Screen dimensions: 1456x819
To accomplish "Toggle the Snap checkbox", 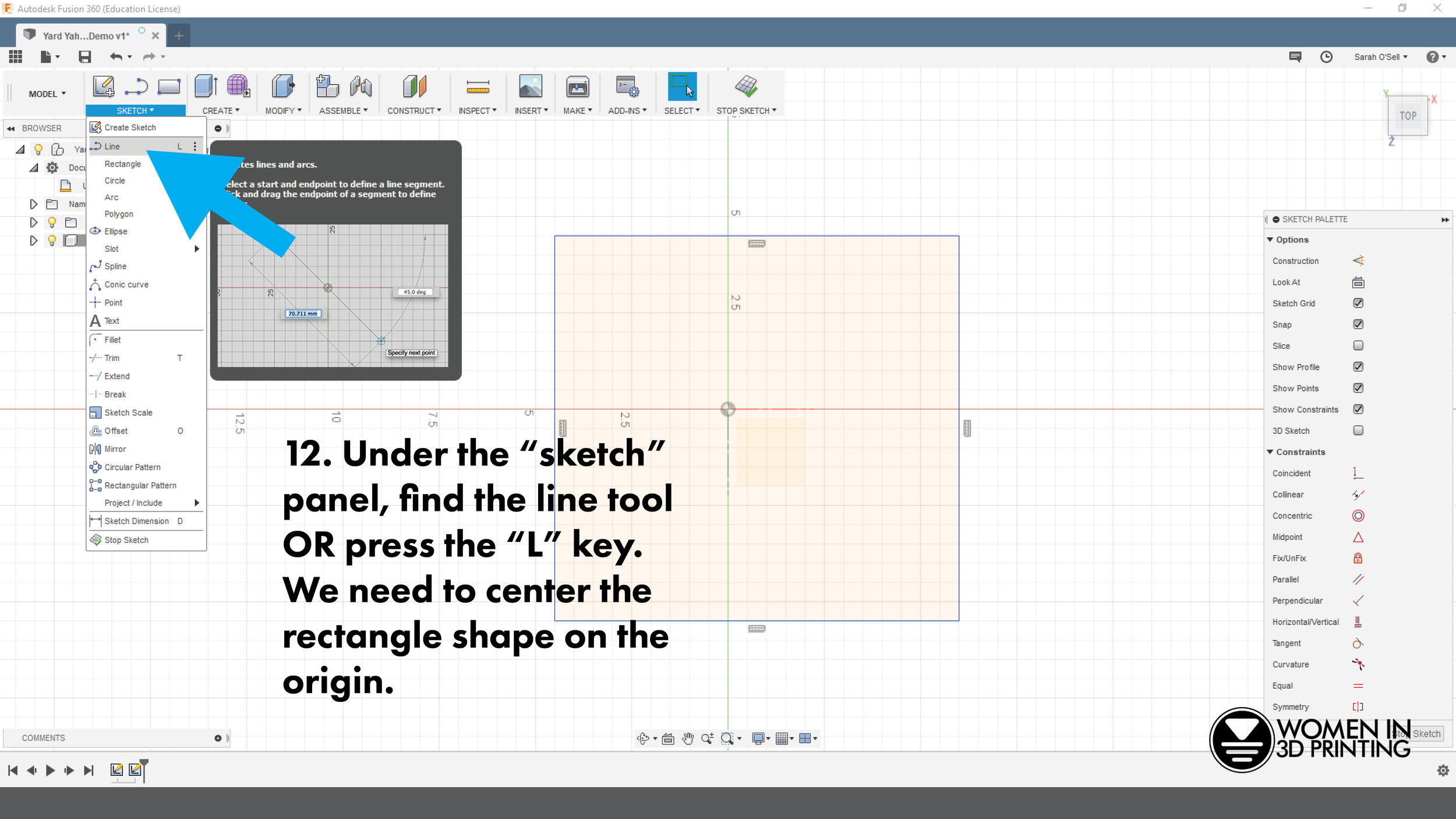I will 1358,324.
